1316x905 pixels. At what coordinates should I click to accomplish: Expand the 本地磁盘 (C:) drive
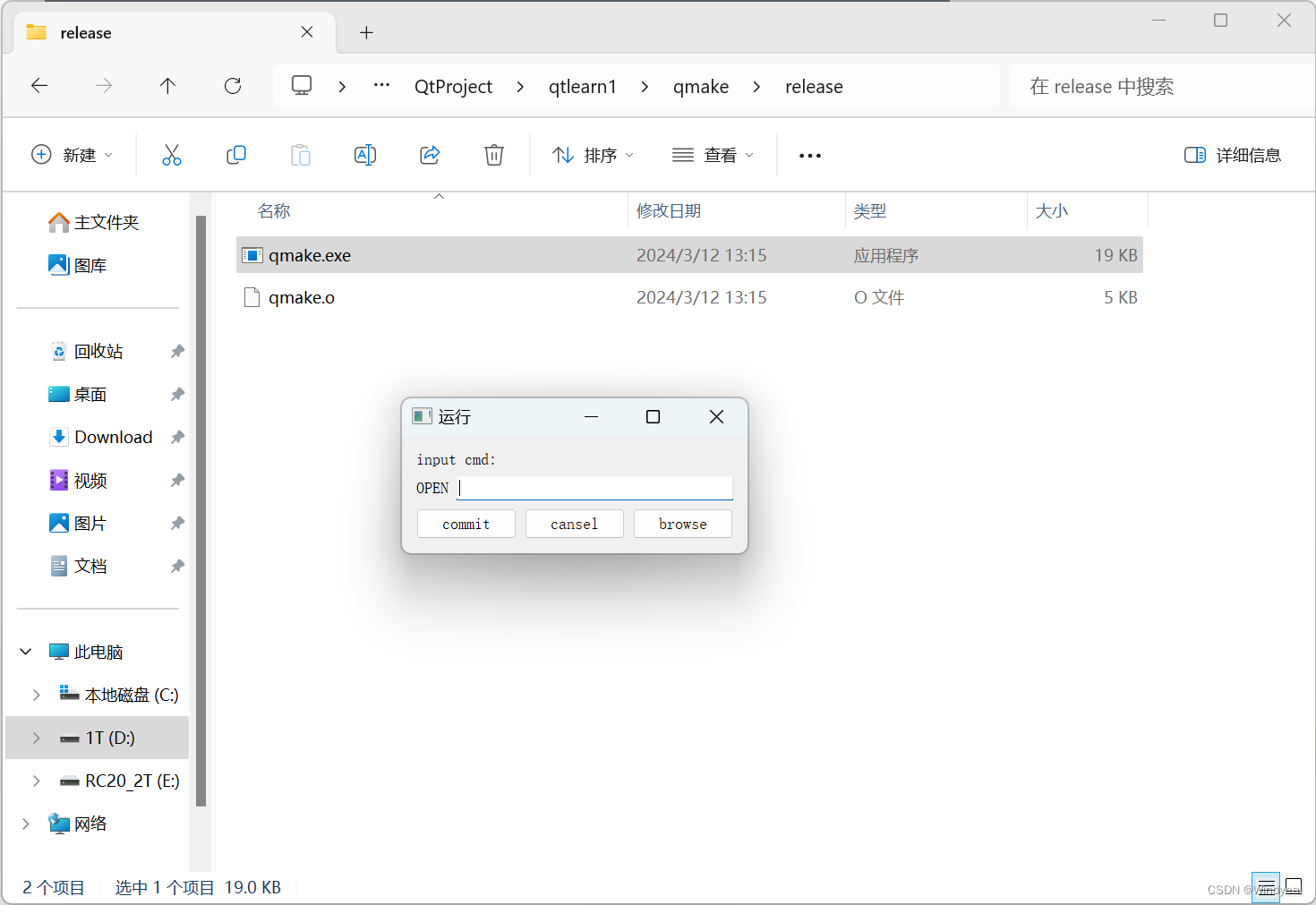tap(36, 694)
